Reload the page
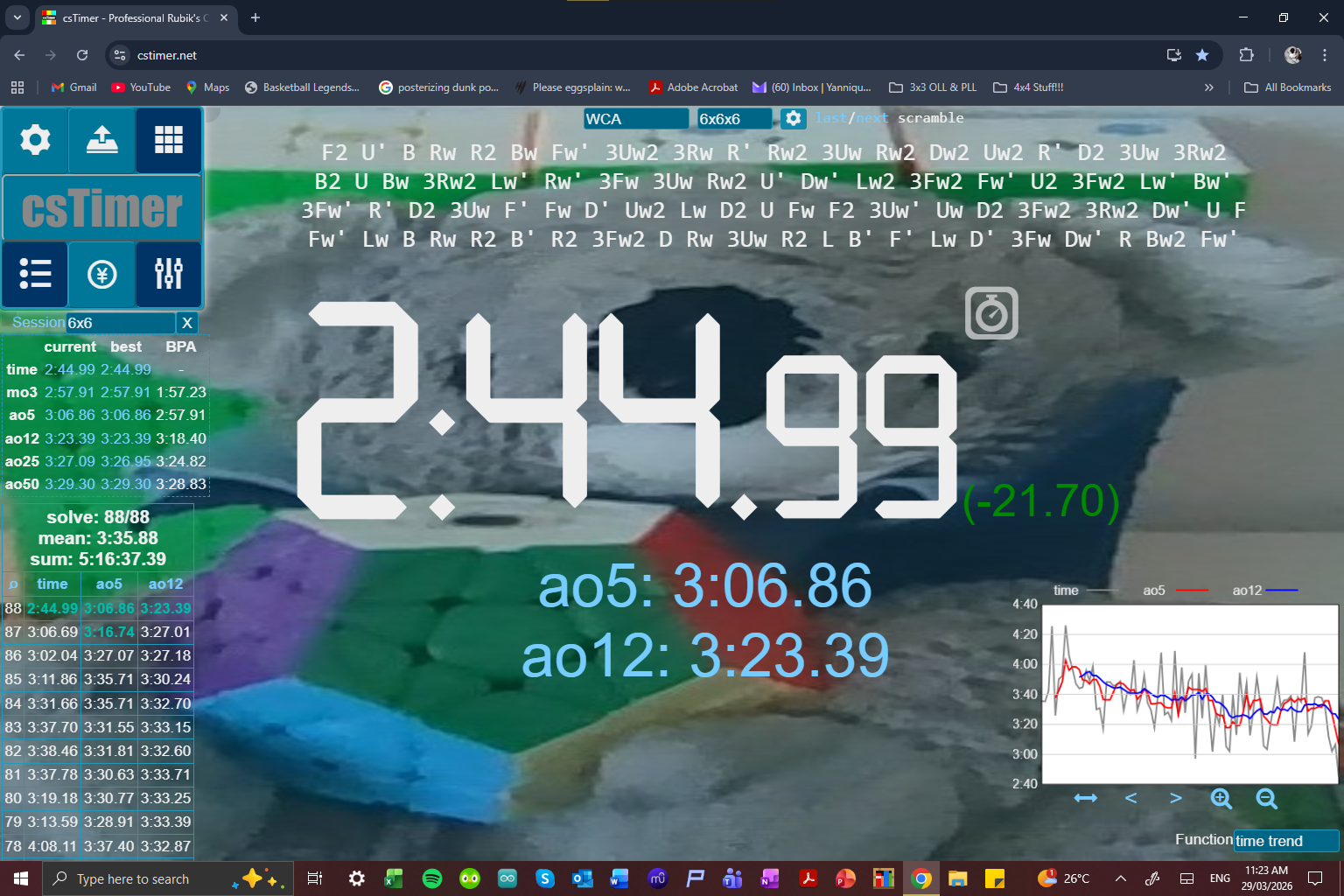This screenshot has width=1344, height=896. (82, 55)
